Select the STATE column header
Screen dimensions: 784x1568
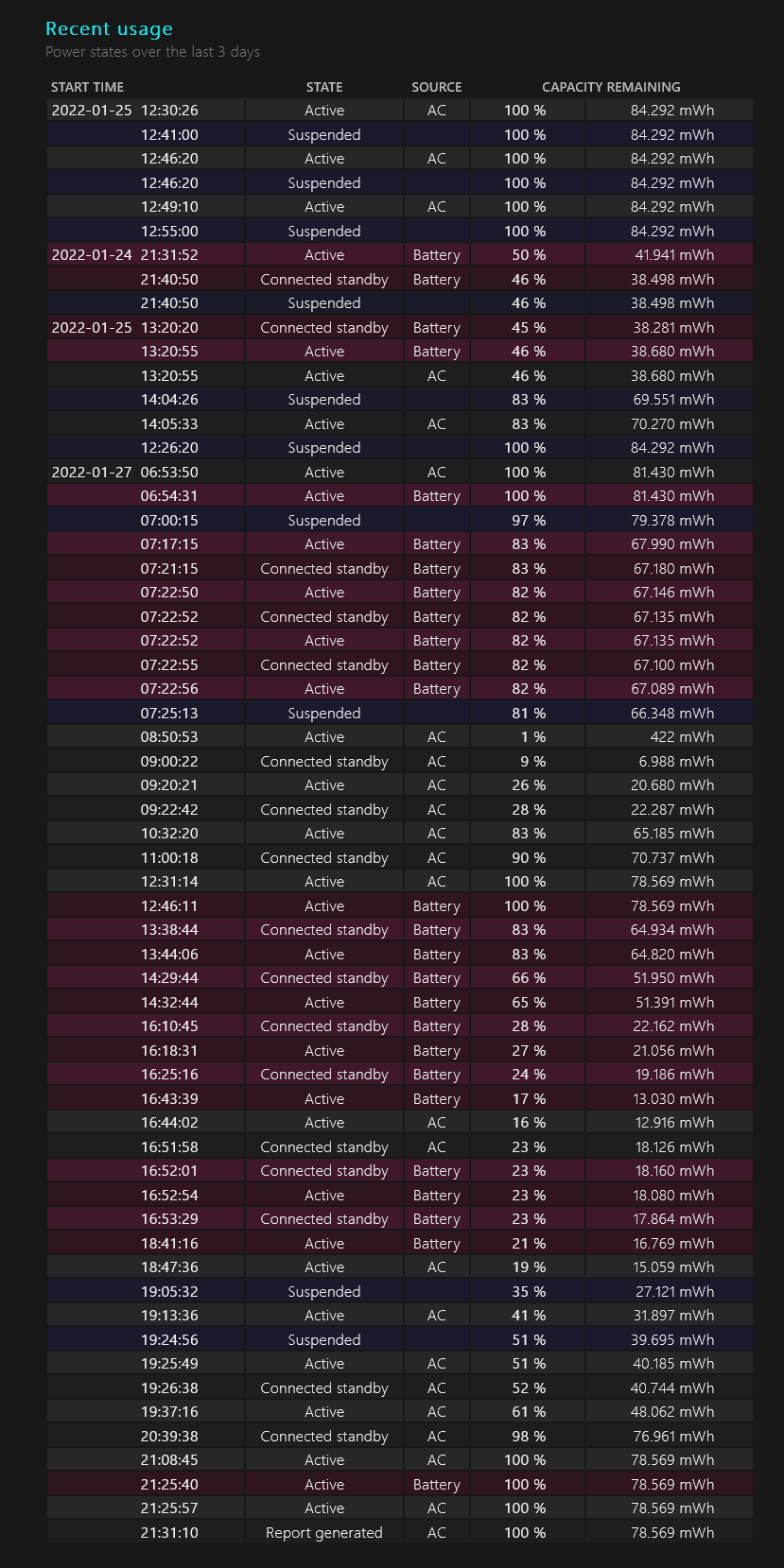point(324,87)
